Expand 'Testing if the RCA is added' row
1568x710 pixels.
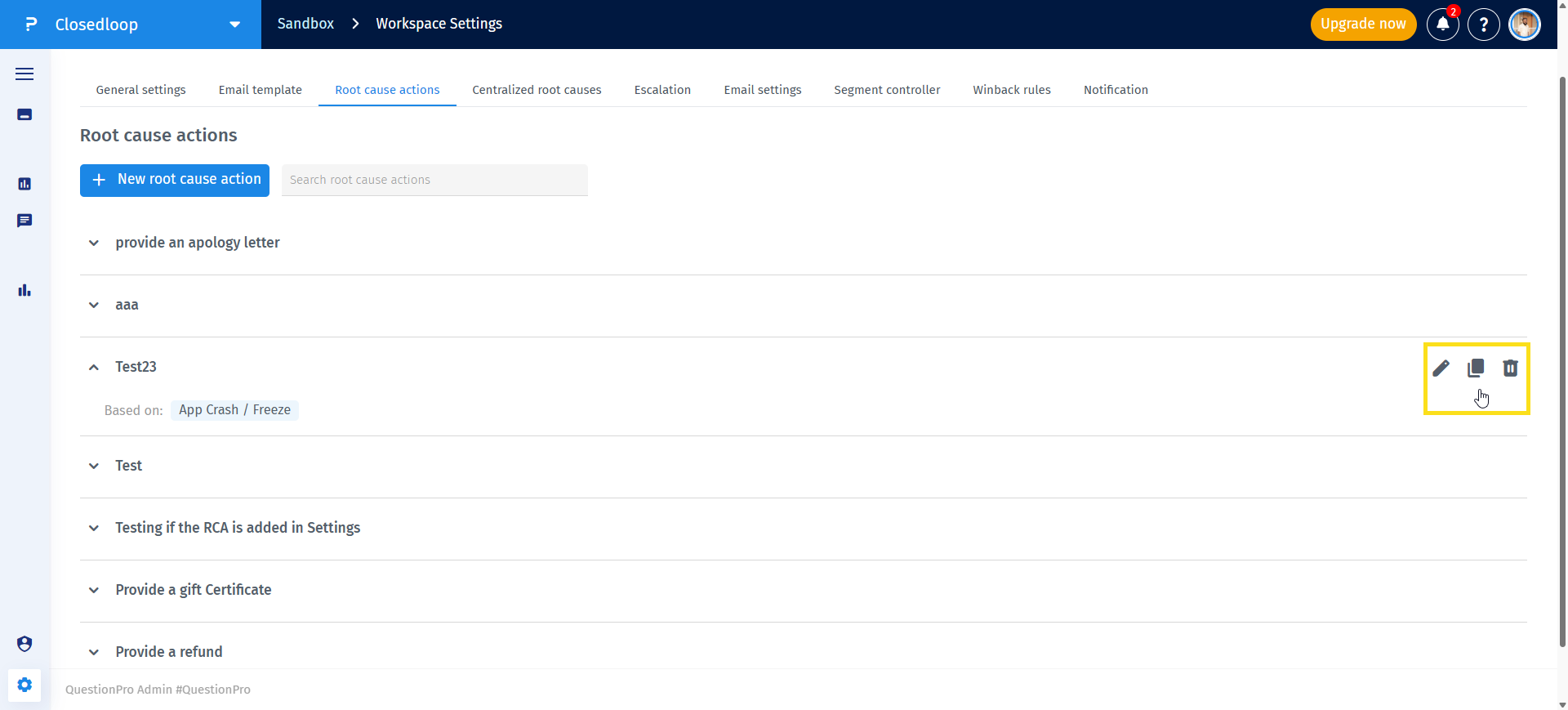coord(94,529)
